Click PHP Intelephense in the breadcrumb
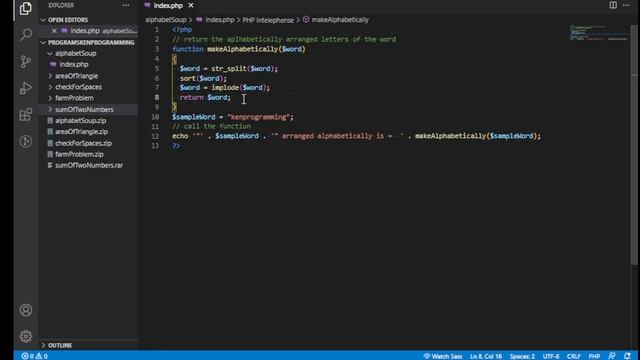This screenshot has width=640, height=360. [268, 20]
